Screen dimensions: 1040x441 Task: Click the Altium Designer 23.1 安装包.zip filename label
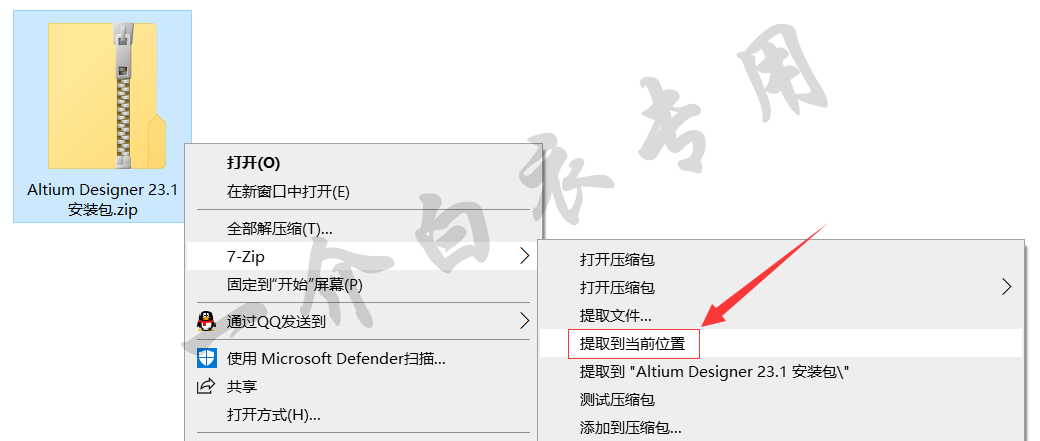(103, 200)
